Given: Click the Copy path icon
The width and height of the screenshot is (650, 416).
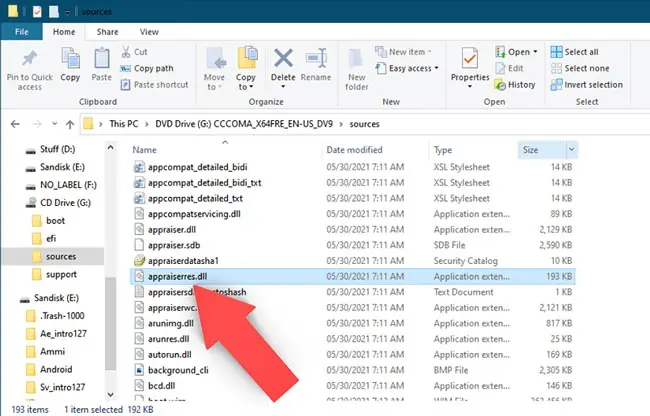Looking at the screenshot, I should [125, 68].
